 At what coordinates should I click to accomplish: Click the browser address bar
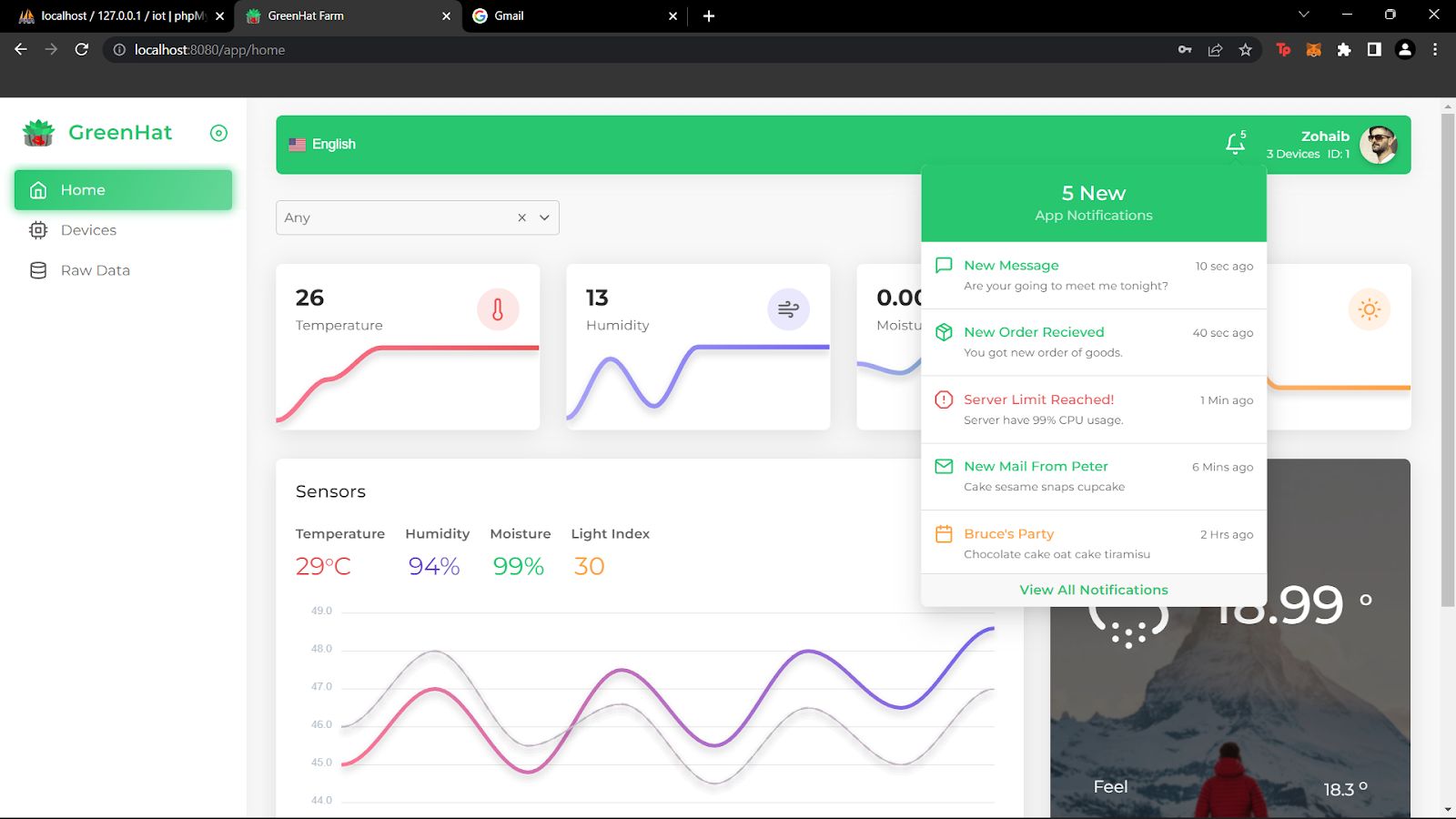click(637, 50)
